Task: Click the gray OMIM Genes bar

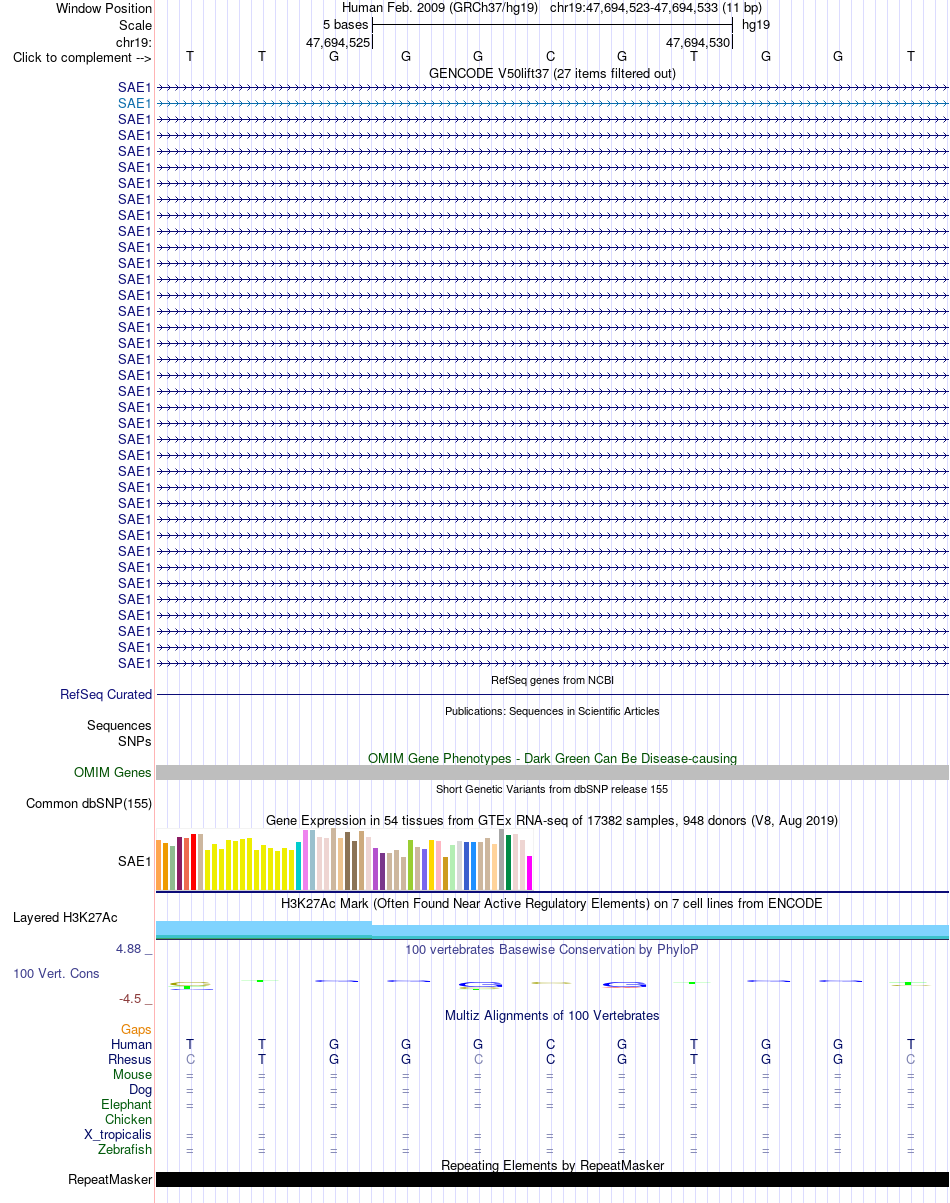Action: [x=552, y=772]
